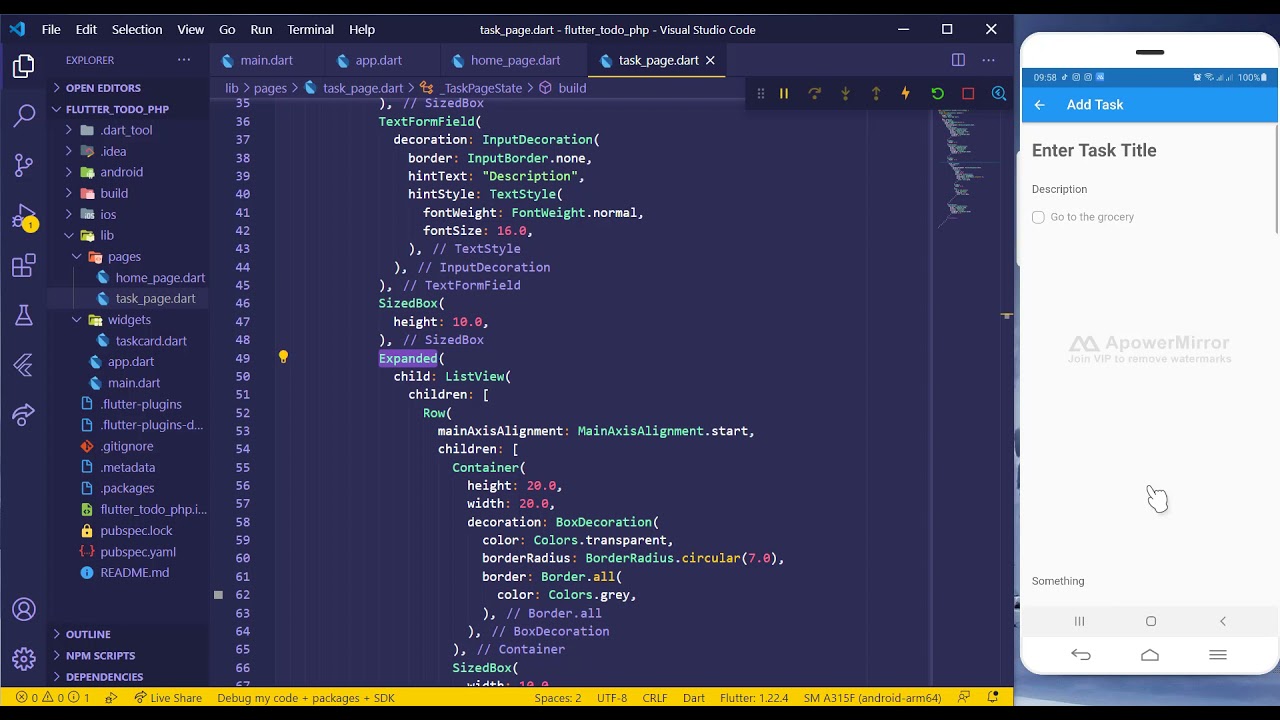Click the debug Step Out button
Screen dimensions: 1280x720
876,93
